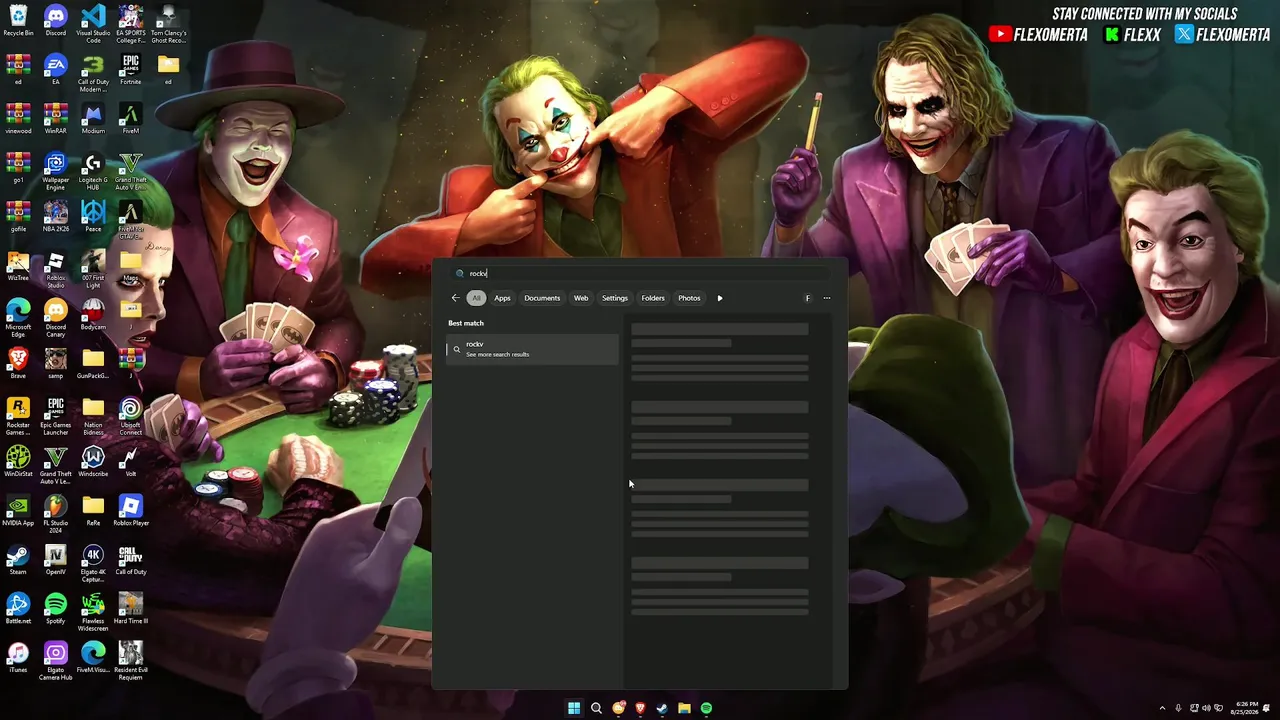Screen dimensions: 1280x720
Task: Select the WizTree desktop icon
Action: click(18, 265)
